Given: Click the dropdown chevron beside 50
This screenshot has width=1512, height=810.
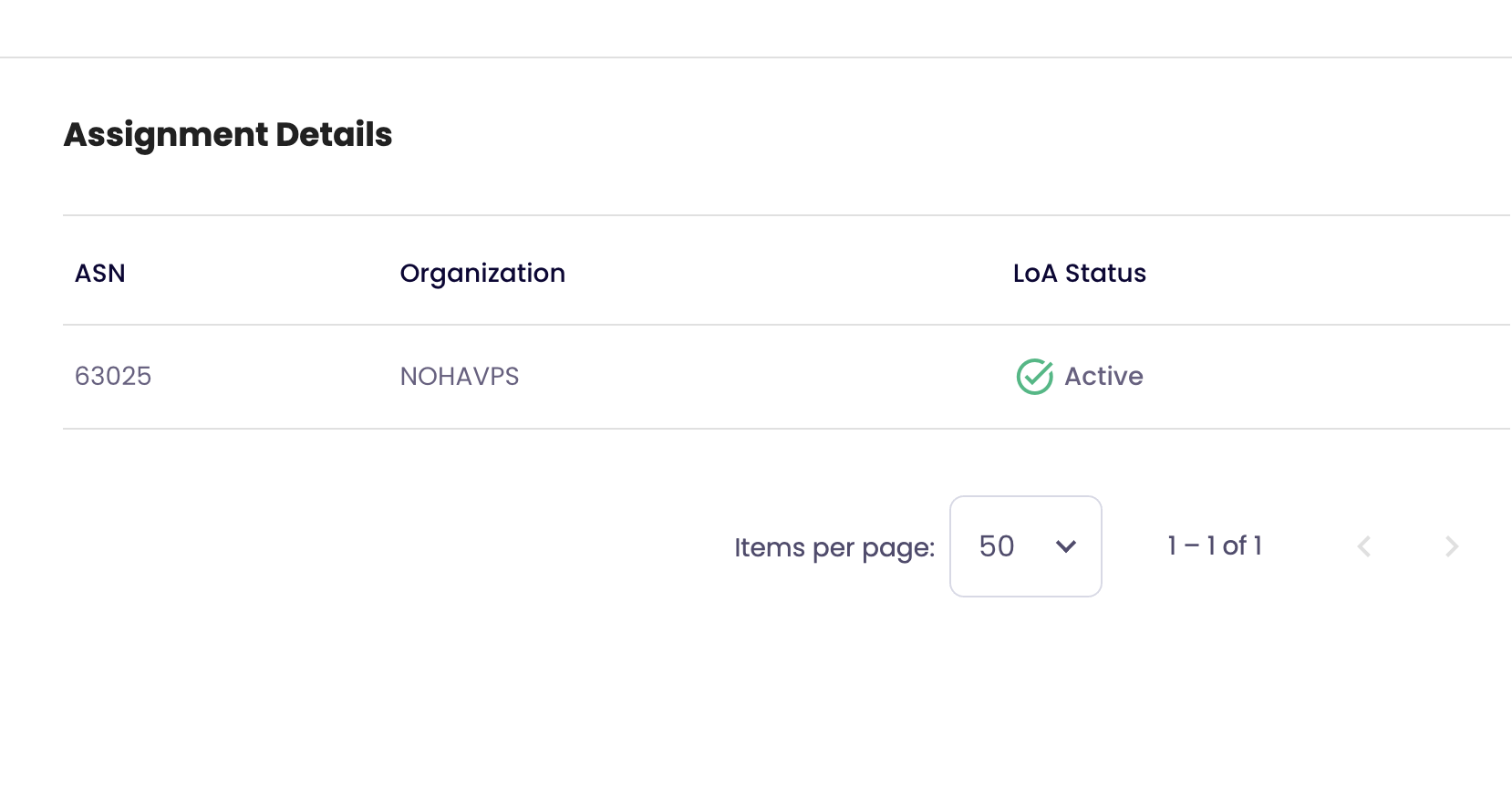Looking at the screenshot, I should (x=1066, y=546).
